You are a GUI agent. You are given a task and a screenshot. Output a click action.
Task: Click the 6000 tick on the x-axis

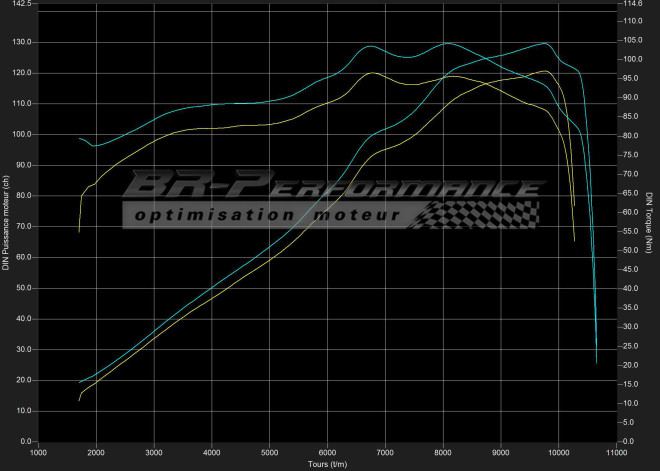[x=327, y=453]
